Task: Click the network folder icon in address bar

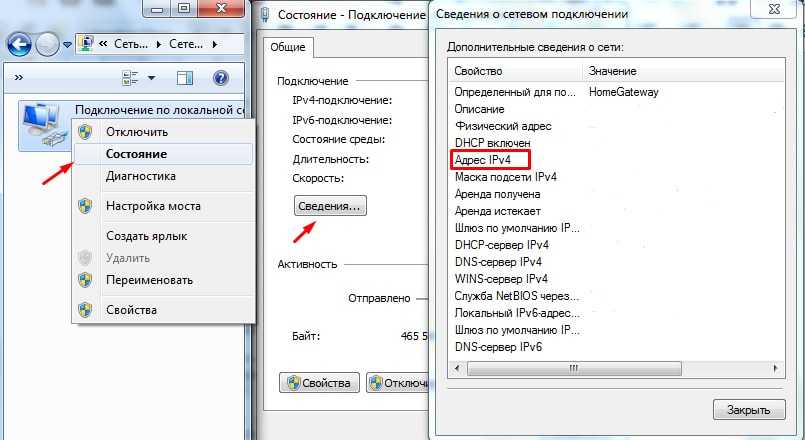Action: pos(87,44)
